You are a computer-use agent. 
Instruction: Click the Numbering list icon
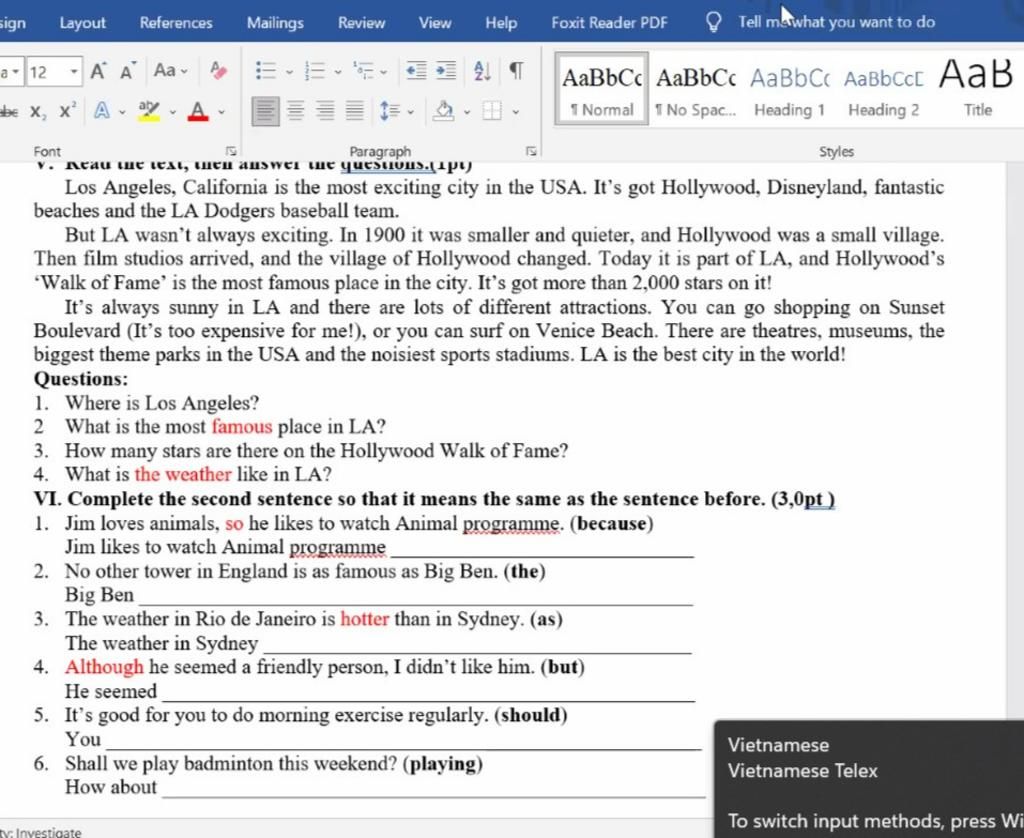coord(315,71)
